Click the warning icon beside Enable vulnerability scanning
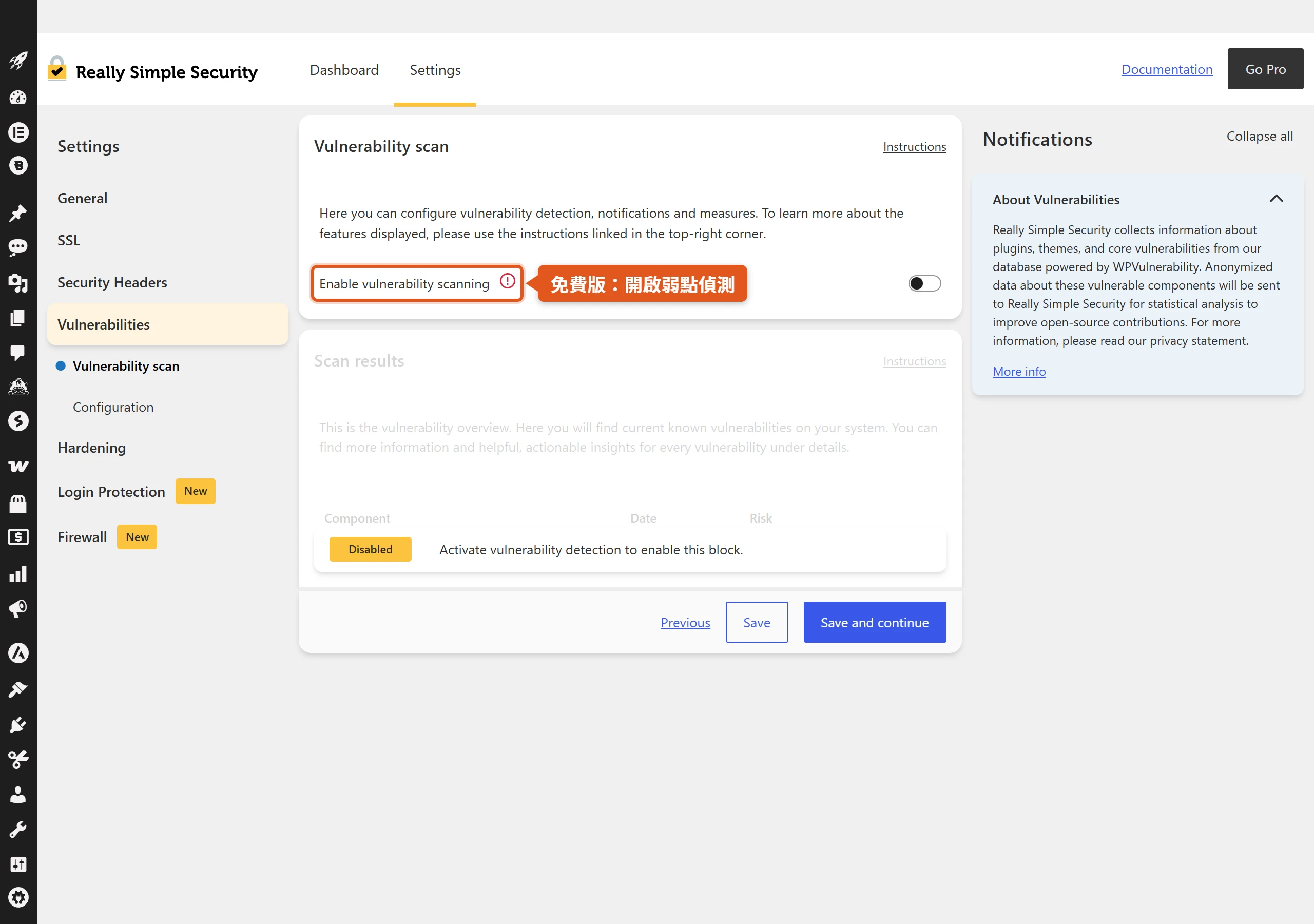Image resolution: width=1314 pixels, height=924 pixels. [508, 281]
